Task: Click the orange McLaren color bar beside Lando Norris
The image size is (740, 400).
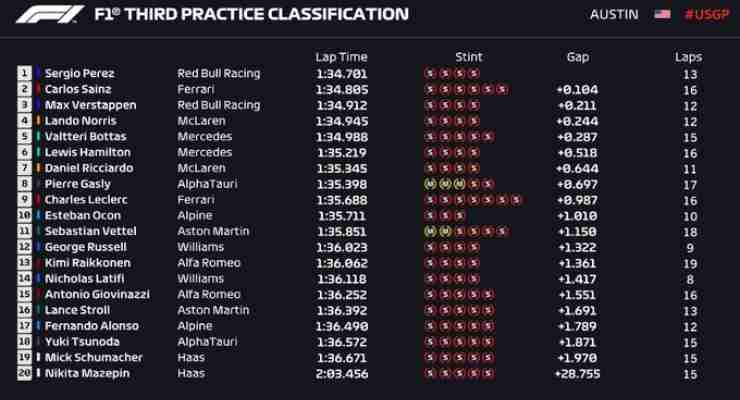Action: (x=38, y=121)
